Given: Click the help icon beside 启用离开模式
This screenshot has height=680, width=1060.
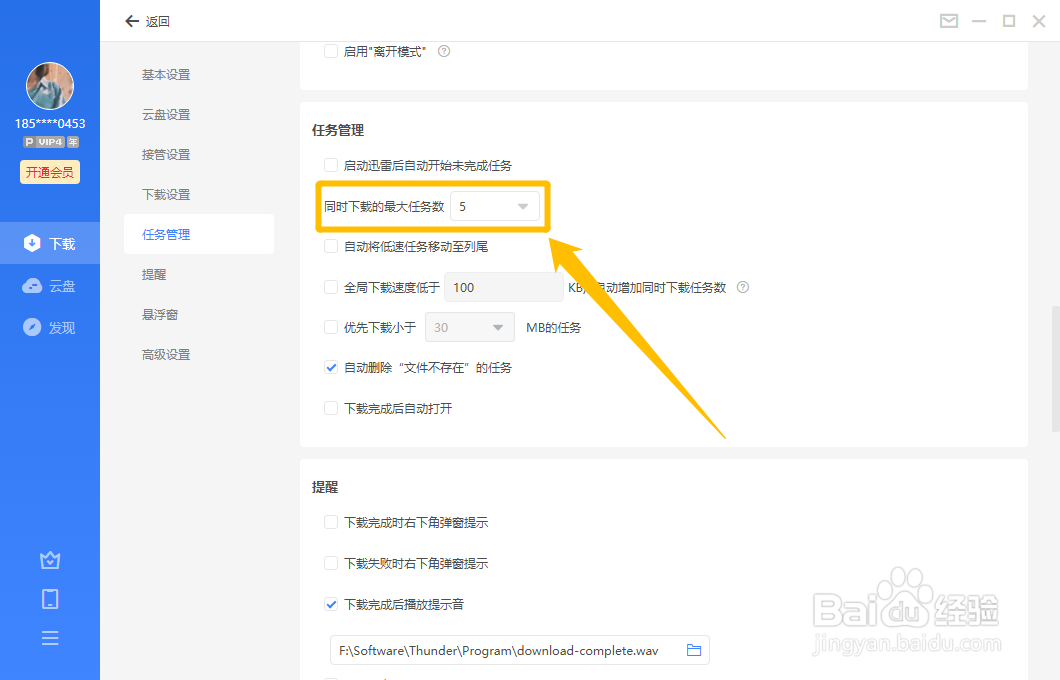Looking at the screenshot, I should click(443, 50).
